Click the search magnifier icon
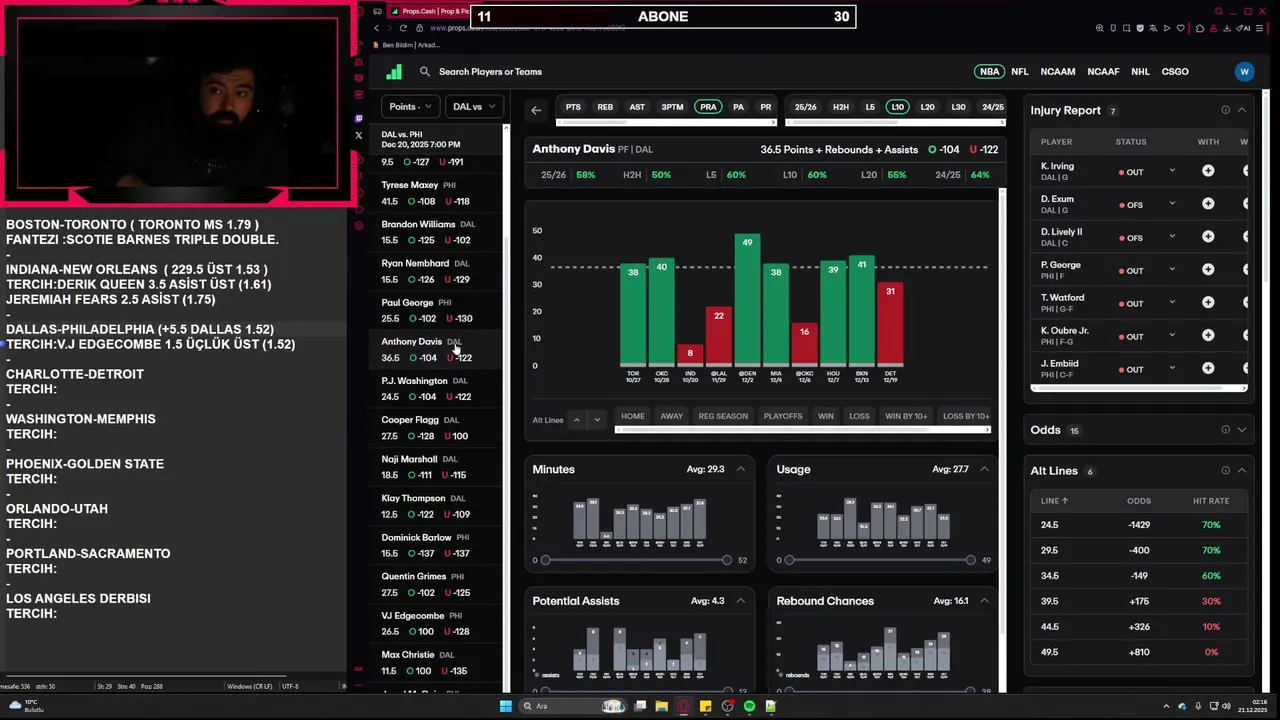The image size is (1280, 720). [425, 72]
